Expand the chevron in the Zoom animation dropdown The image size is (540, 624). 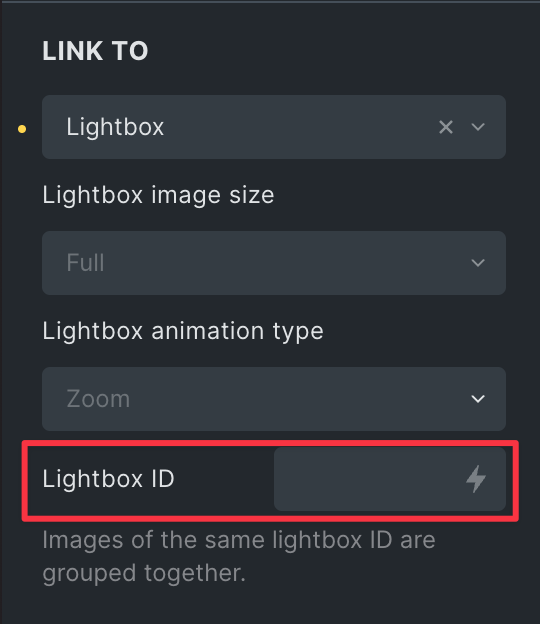pyautogui.click(x=478, y=399)
